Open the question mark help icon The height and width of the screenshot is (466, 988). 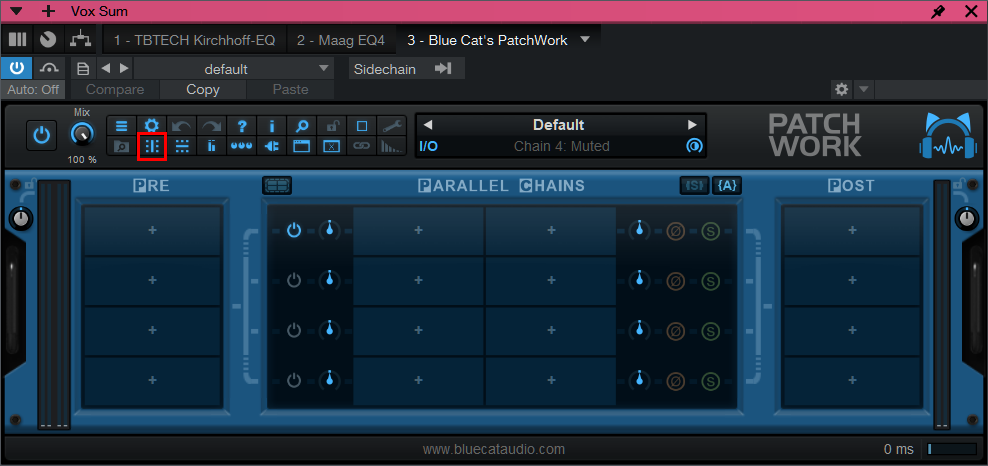point(242,127)
